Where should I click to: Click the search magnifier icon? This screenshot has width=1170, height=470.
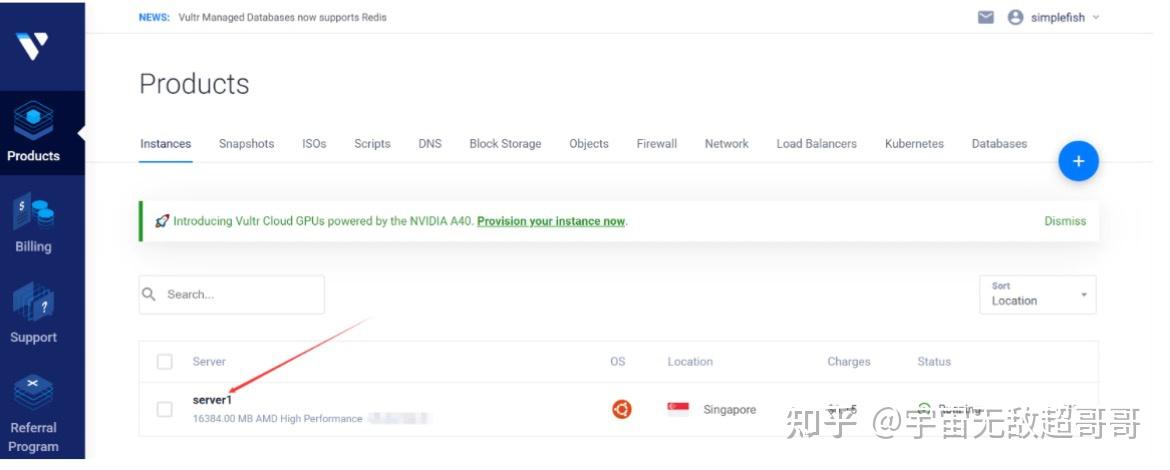(x=149, y=294)
